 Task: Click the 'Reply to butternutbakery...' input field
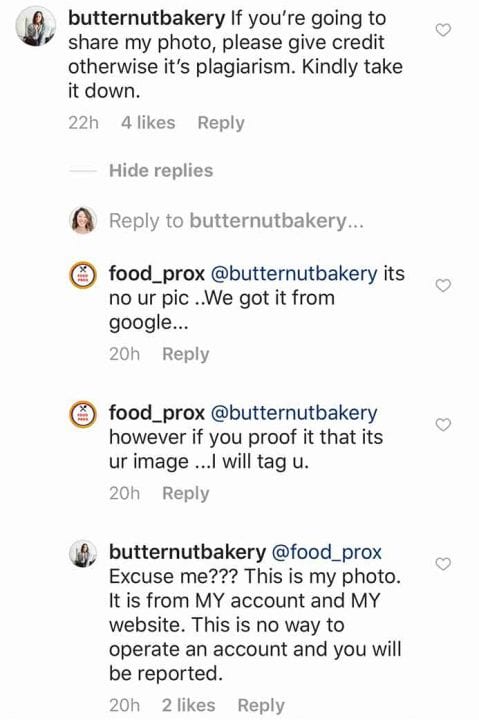pos(236,221)
